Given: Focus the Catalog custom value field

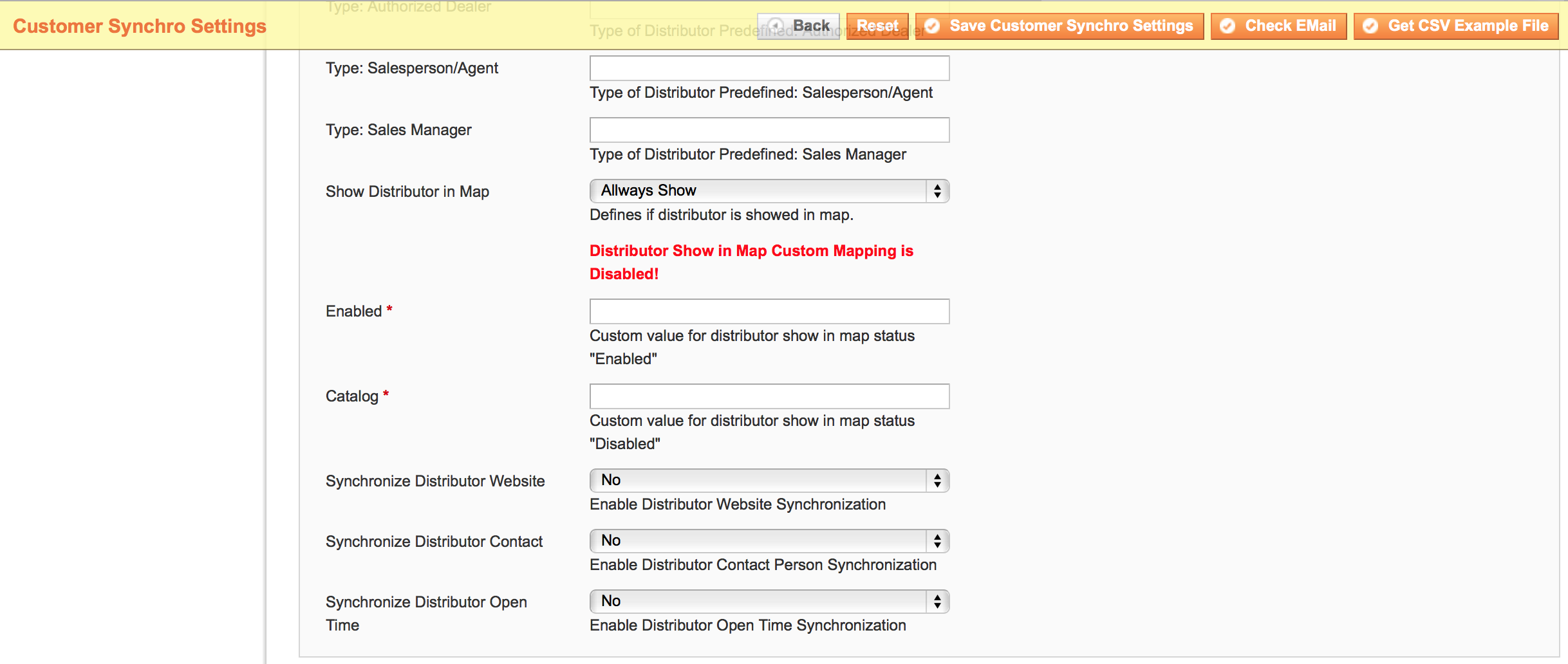Looking at the screenshot, I should tap(769, 396).
